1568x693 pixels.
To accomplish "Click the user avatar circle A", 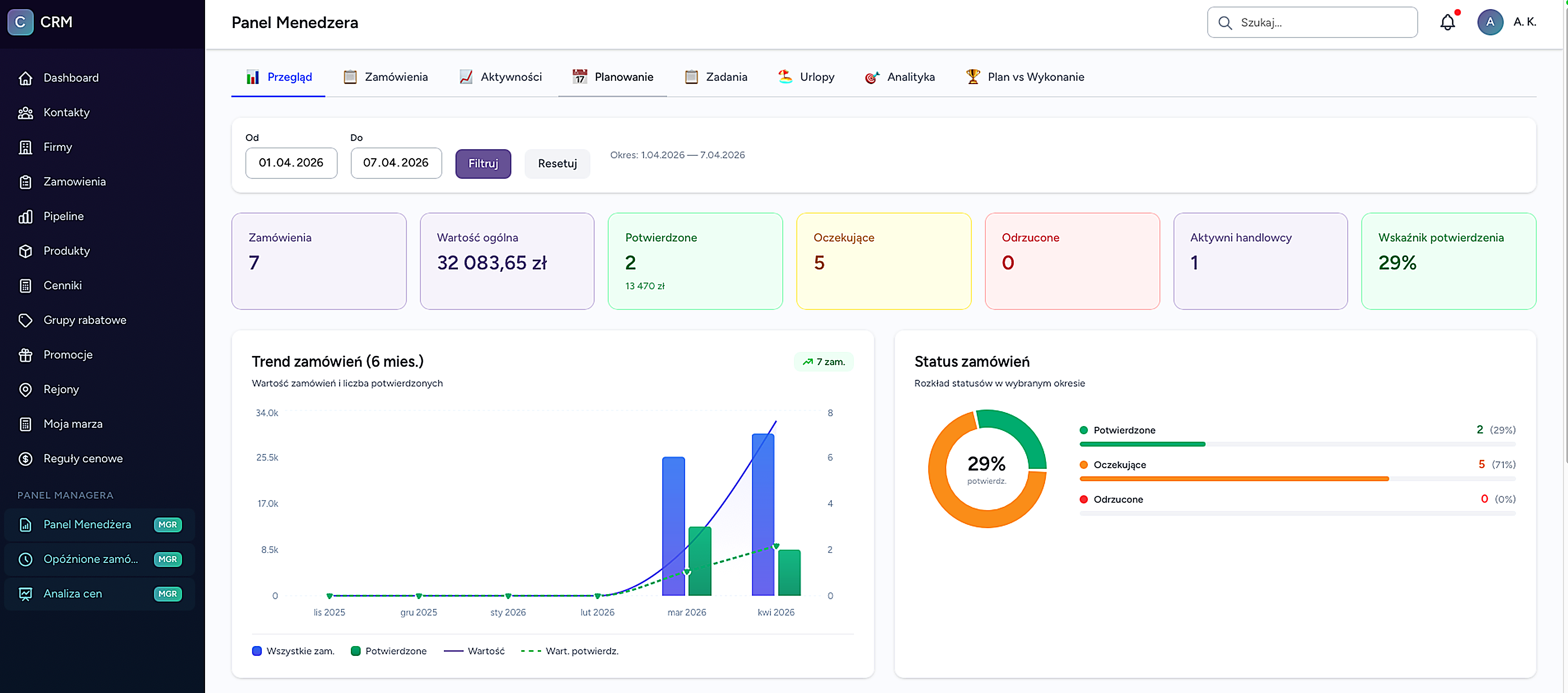I will [1490, 23].
